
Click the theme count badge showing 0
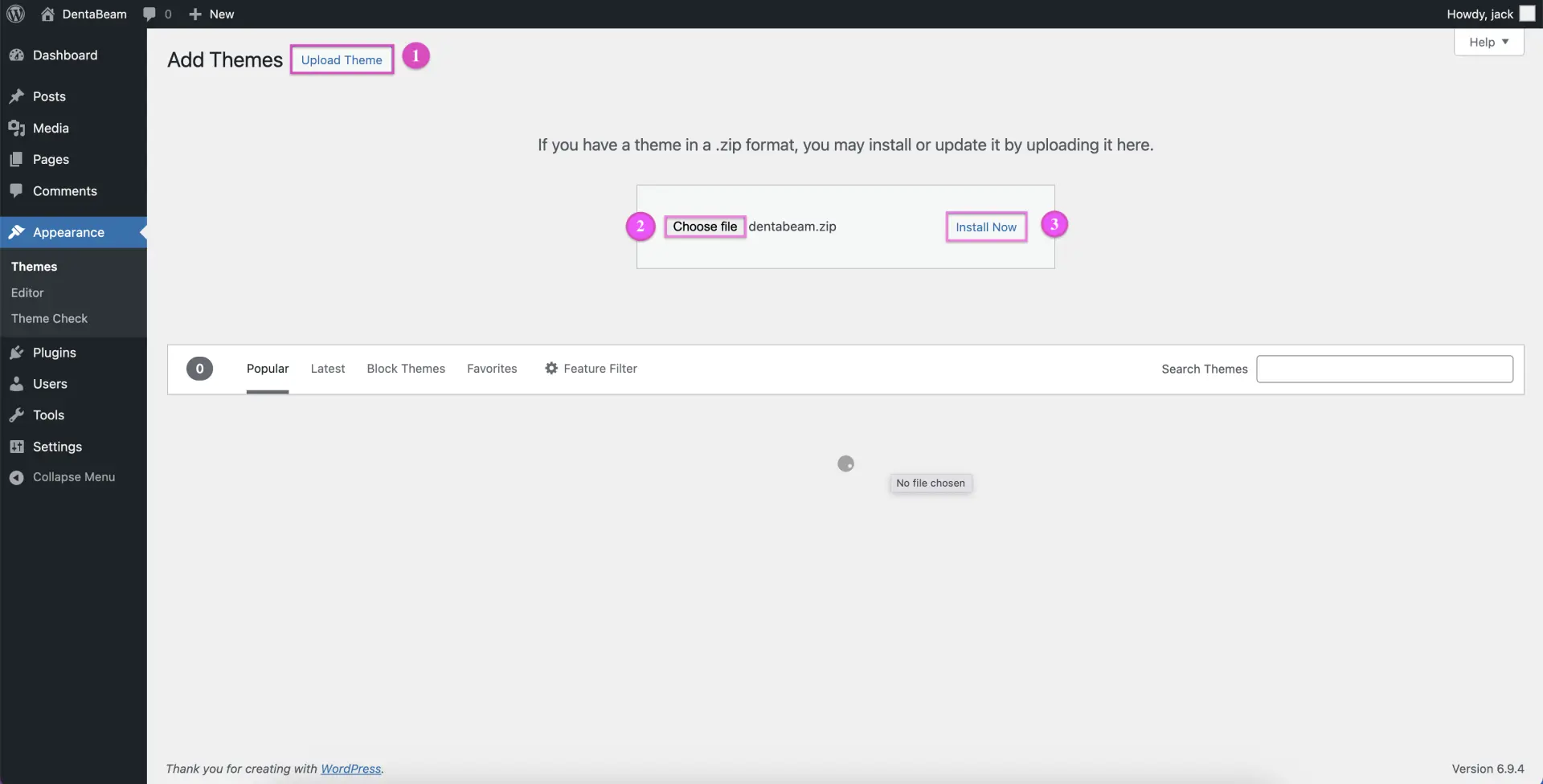tap(199, 369)
